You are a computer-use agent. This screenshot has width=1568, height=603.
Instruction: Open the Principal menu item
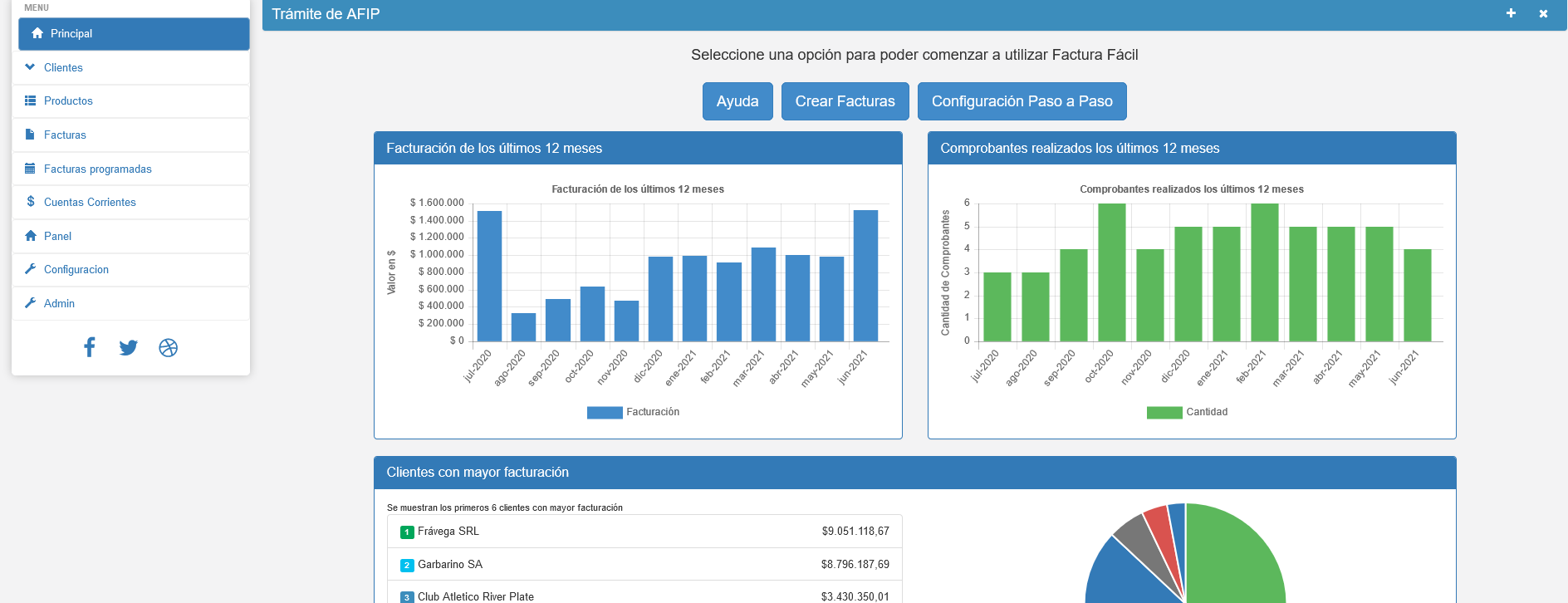134,34
